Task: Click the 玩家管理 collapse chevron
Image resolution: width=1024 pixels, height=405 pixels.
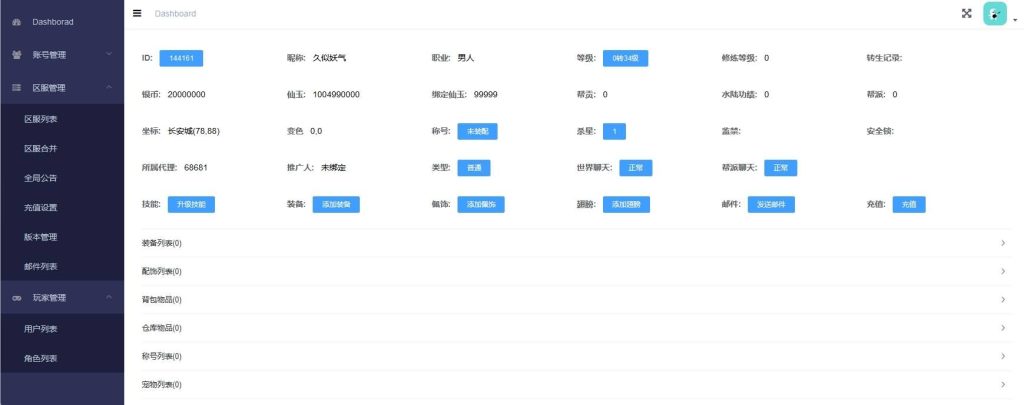Action: coord(109,297)
